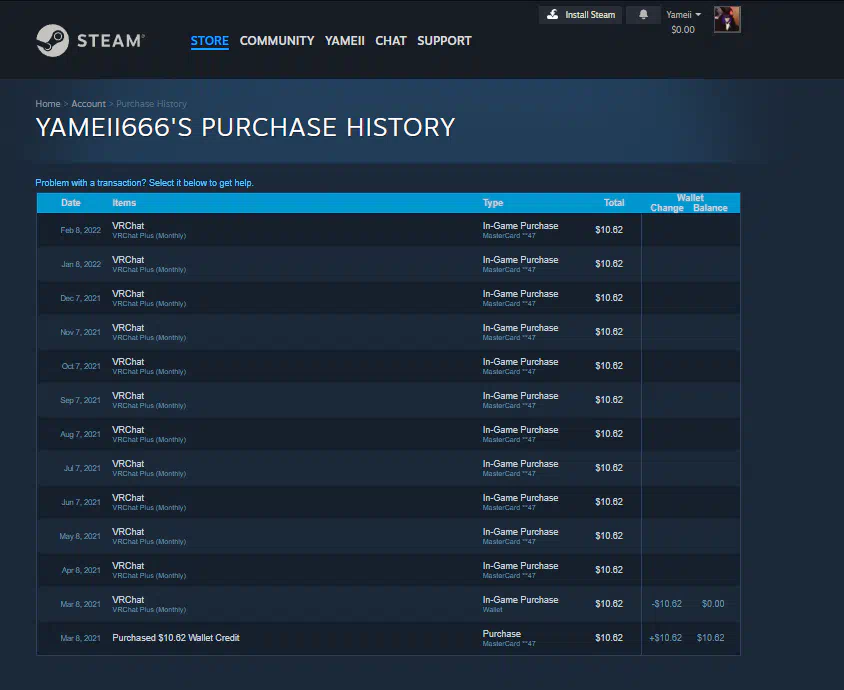Click the user avatar thumbnail
The width and height of the screenshot is (844, 690).
(x=727, y=19)
